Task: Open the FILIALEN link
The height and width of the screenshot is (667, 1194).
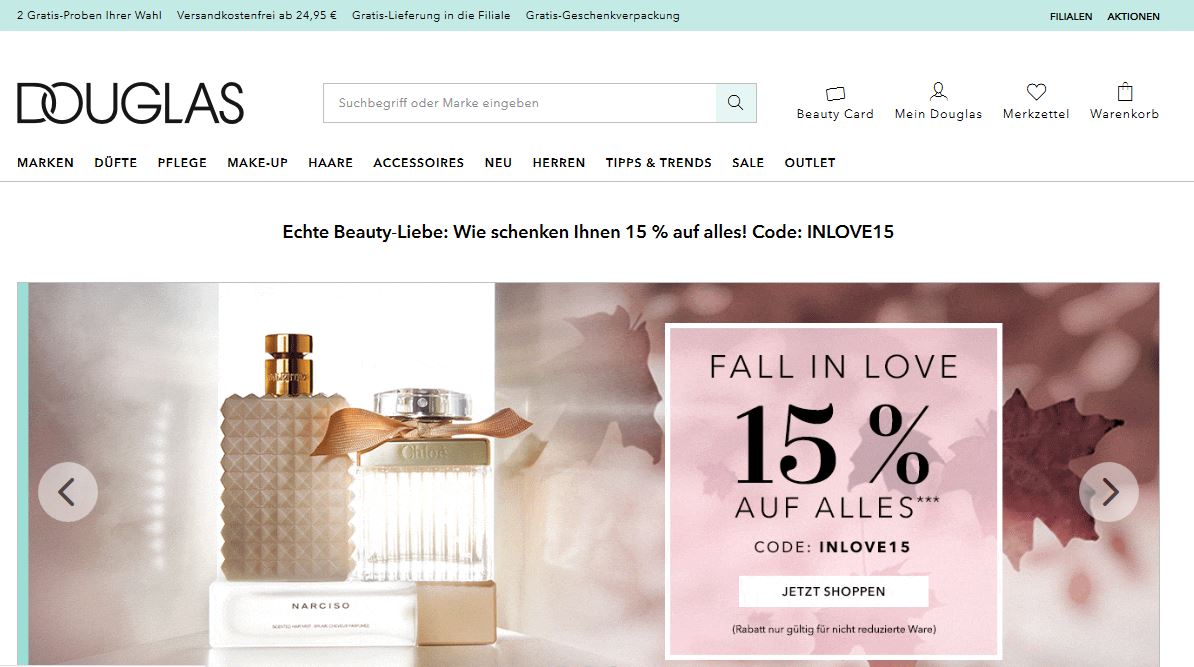Action: tap(1071, 16)
